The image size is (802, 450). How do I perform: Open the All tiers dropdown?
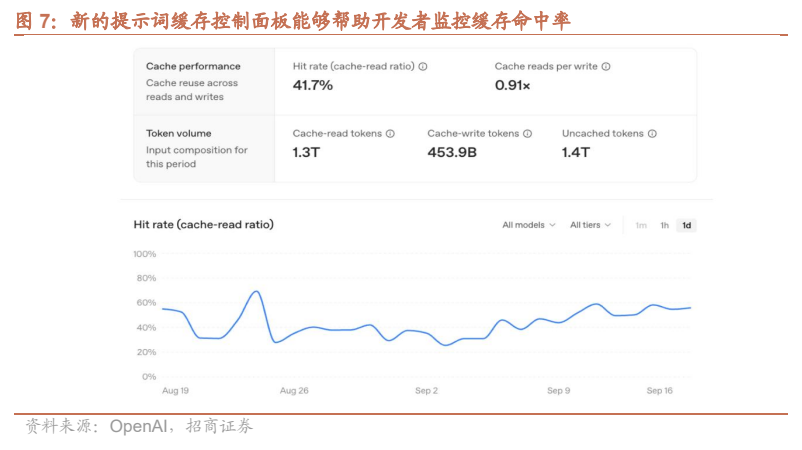[x=591, y=225]
